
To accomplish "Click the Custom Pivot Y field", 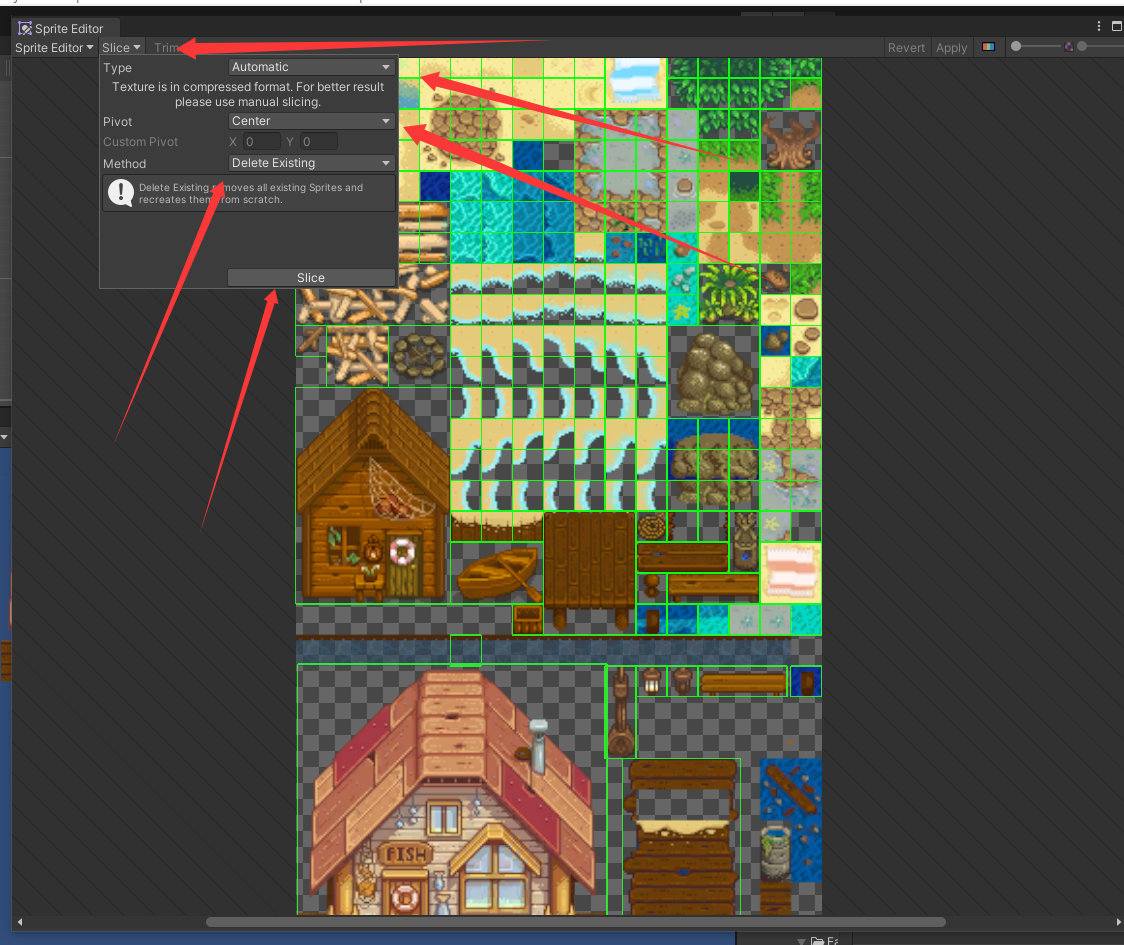I will coord(318,141).
